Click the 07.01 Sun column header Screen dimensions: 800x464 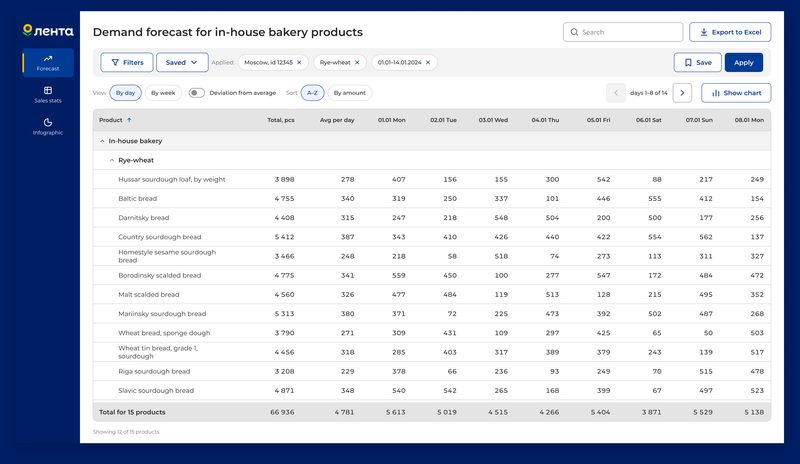[699, 120]
